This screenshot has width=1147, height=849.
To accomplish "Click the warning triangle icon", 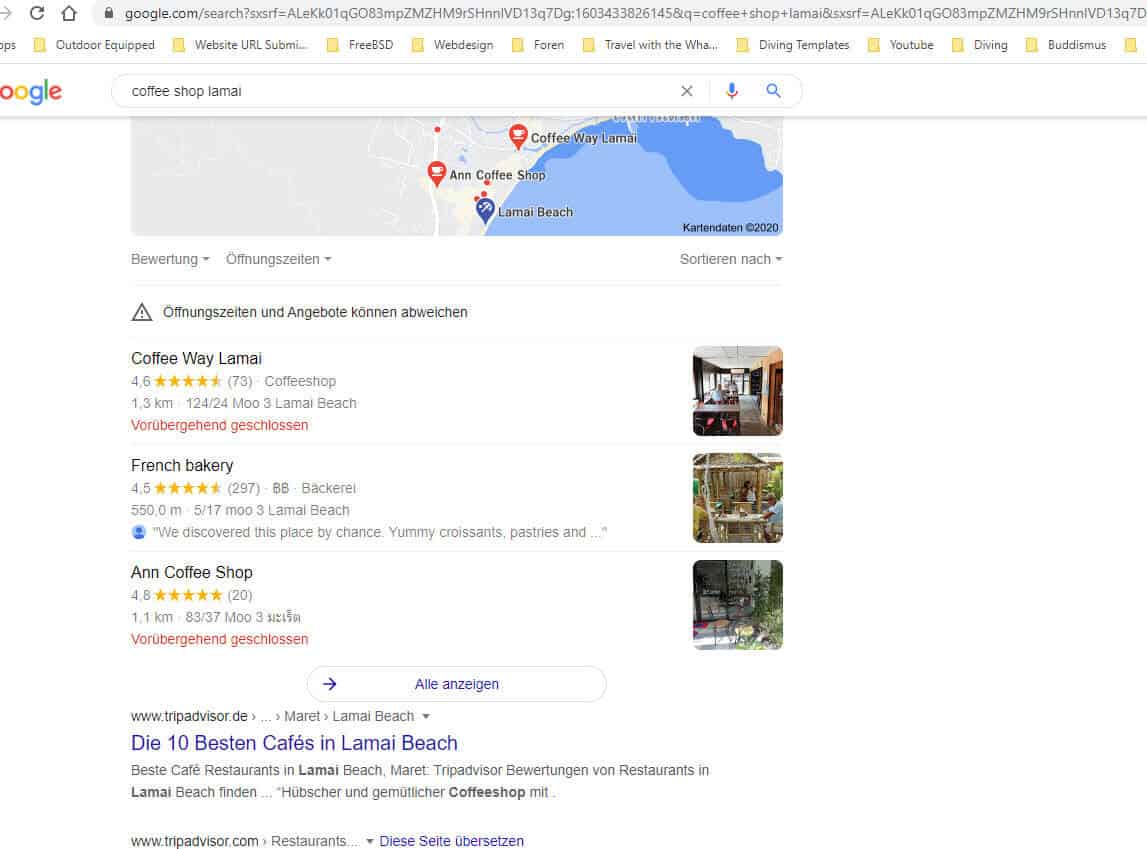I will coord(142,312).
